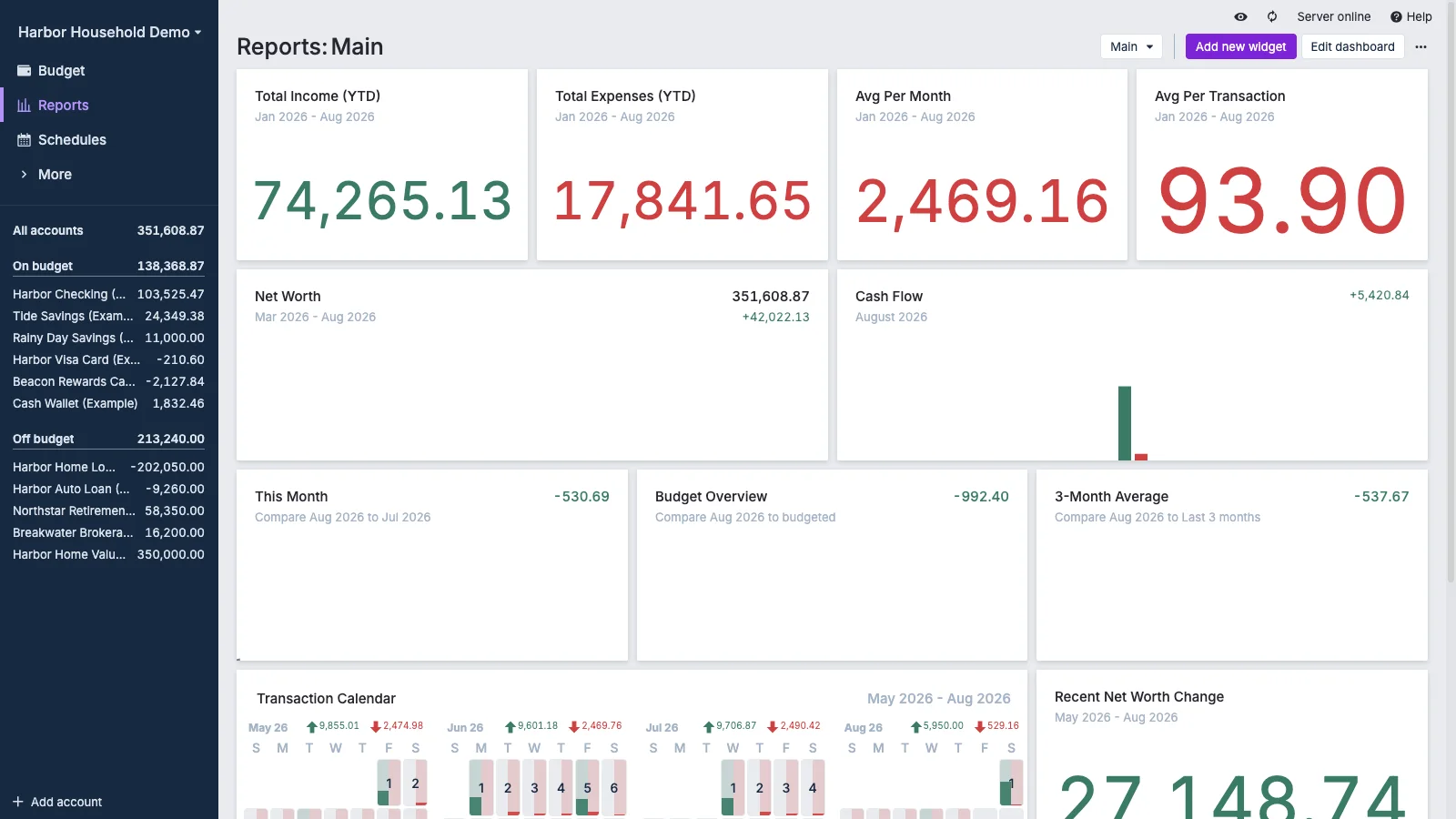Click the sync refresh icon
The height and width of the screenshot is (819, 1456).
coord(1272,16)
